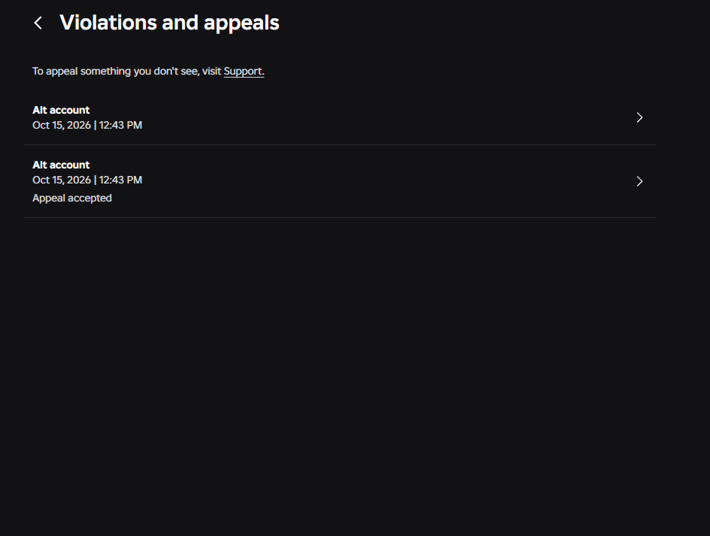Click the word appeals in the page title
Image resolution: width=710 pixels, height=536 pixels.
241,24
